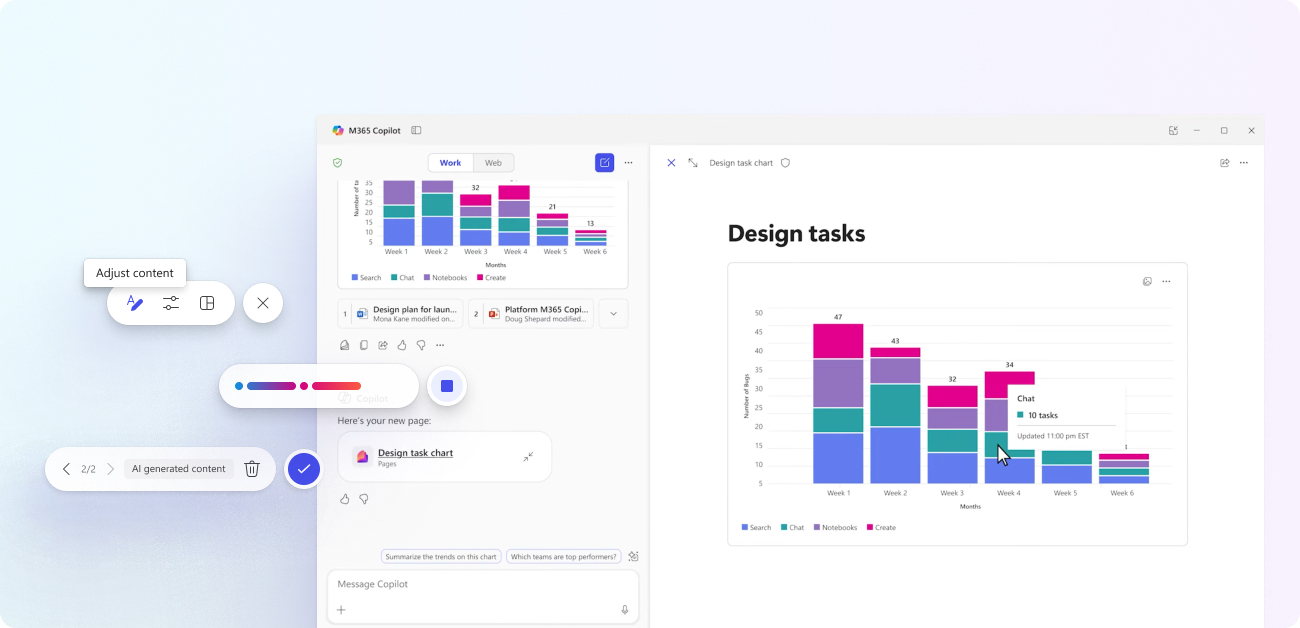The height and width of the screenshot is (628, 1300).
Task: Toggle the sidebar panel icon beside M365 Copilot
Action: click(416, 130)
